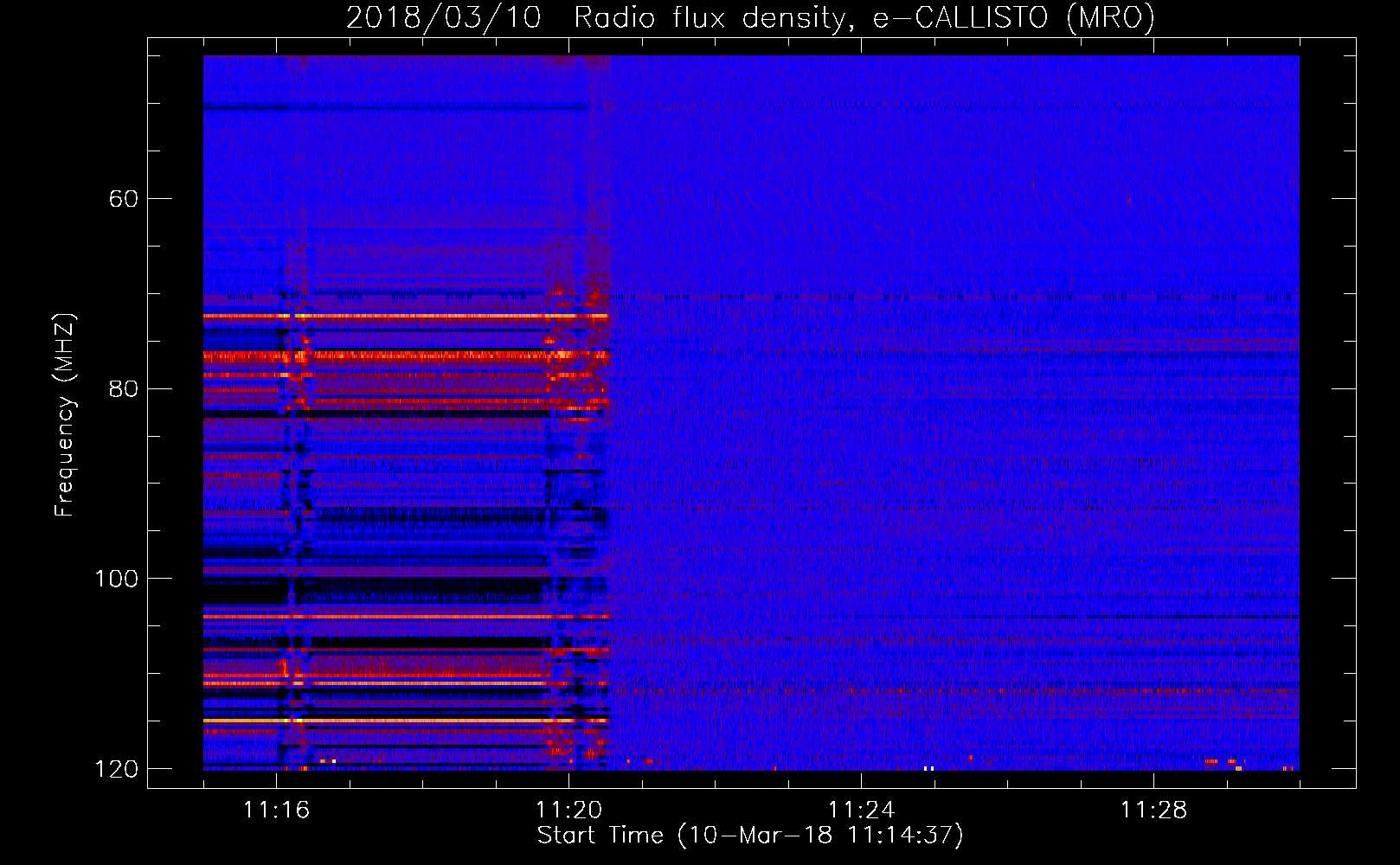1400x865 pixels.
Task: Click the "11:24" time tick label
Action: click(862, 810)
